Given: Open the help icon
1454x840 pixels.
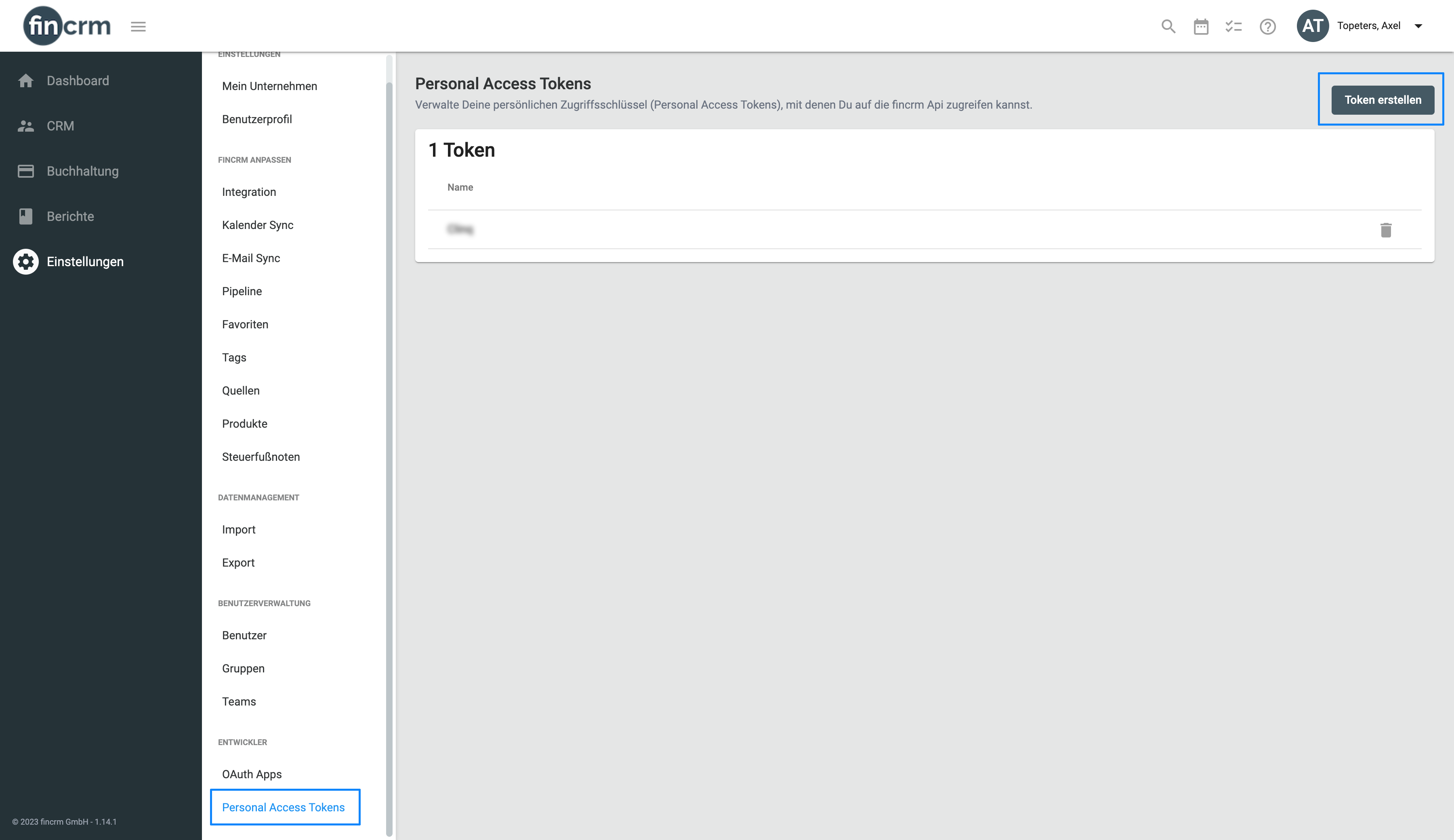Looking at the screenshot, I should (x=1267, y=26).
